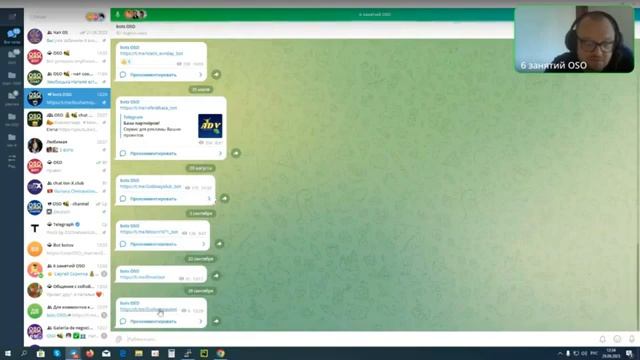
Task: Open the emoji picker icon
Action: click(617, 339)
